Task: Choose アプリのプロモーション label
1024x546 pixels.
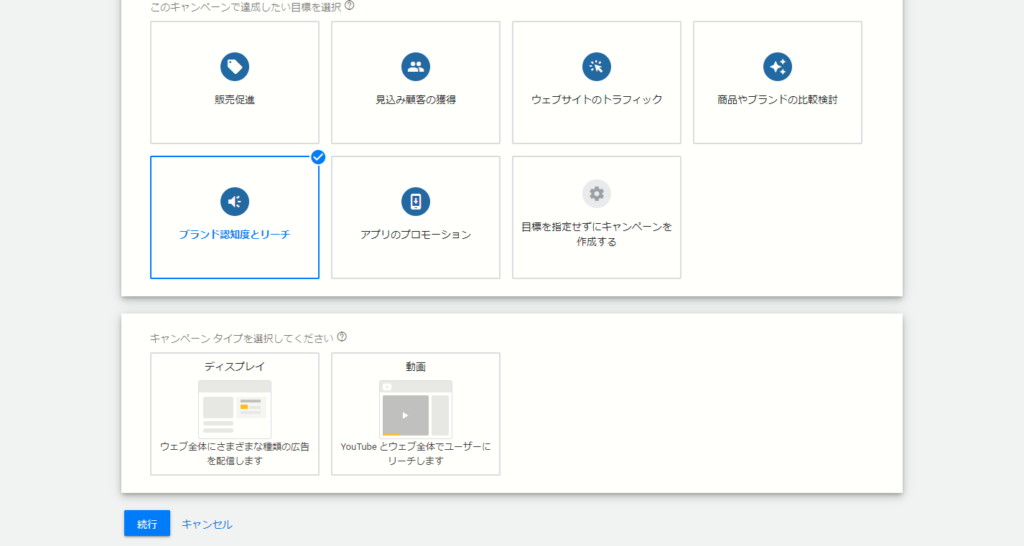Action: pyautogui.click(x=415, y=234)
